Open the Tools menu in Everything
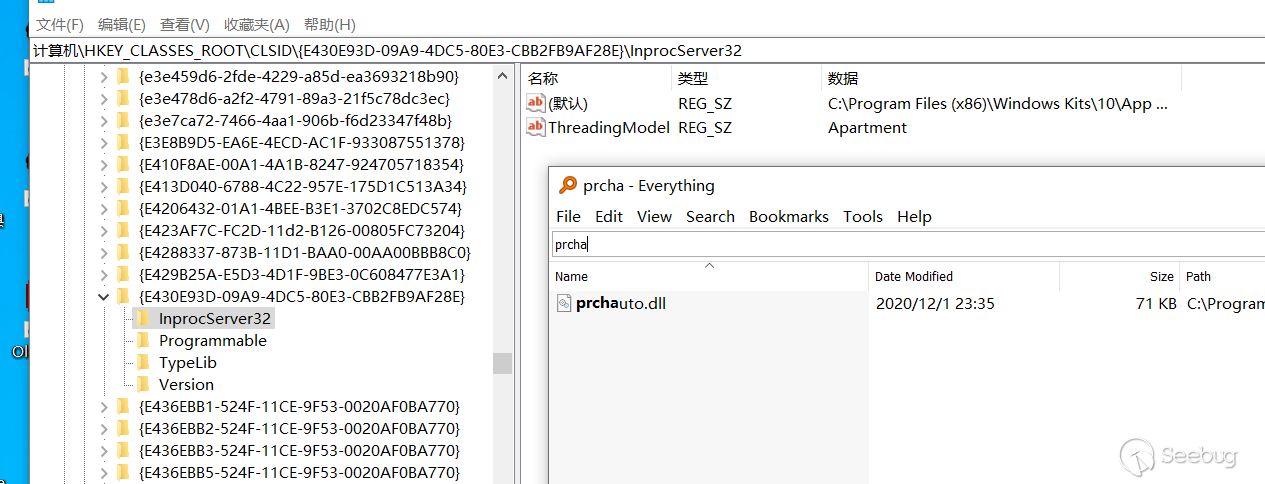Image resolution: width=1265 pixels, height=484 pixels. 863,216
